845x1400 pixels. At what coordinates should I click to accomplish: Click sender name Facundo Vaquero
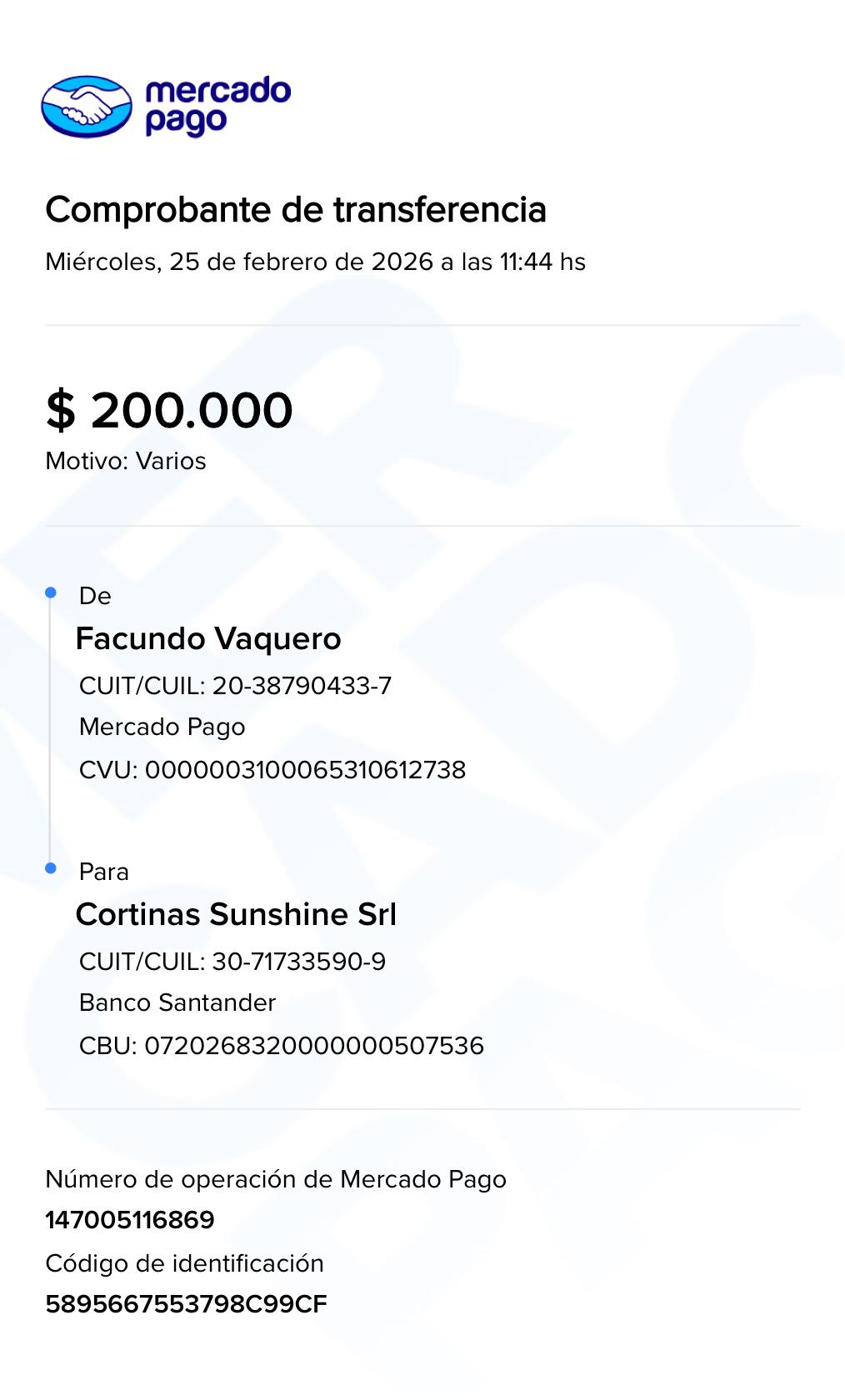[208, 639]
